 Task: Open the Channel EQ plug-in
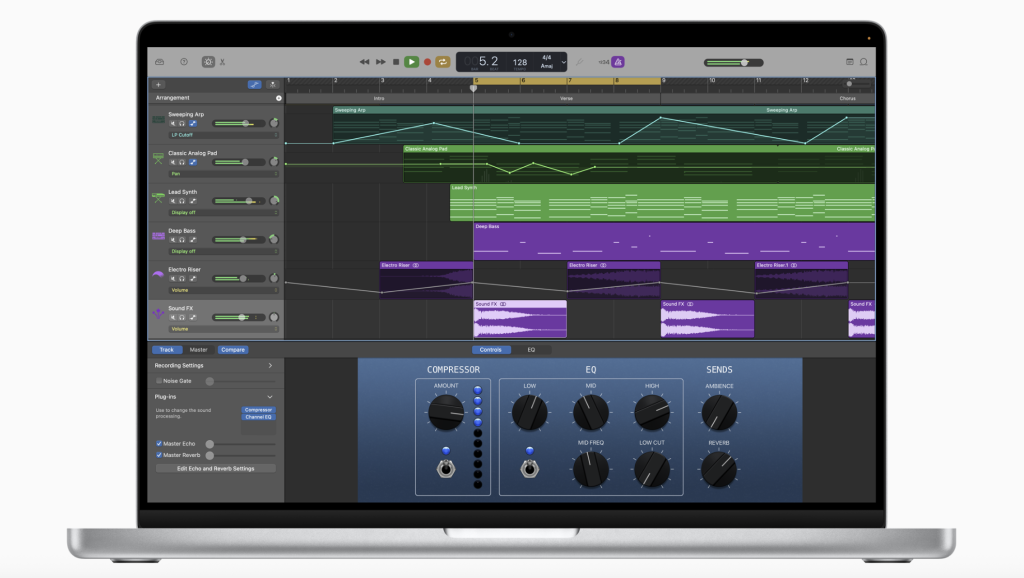click(259, 417)
